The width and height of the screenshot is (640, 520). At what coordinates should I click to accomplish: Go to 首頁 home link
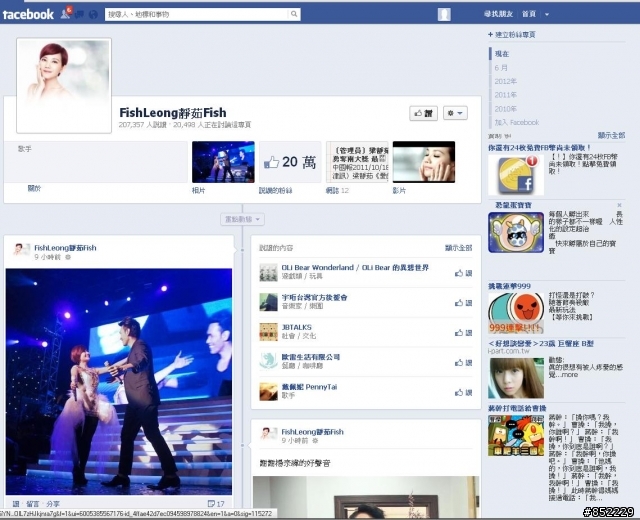529,14
